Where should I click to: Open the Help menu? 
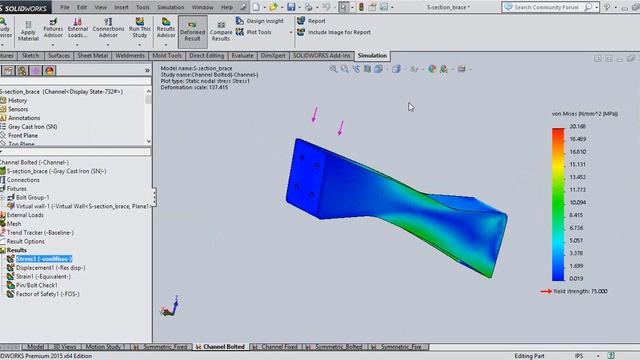pos(227,7)
